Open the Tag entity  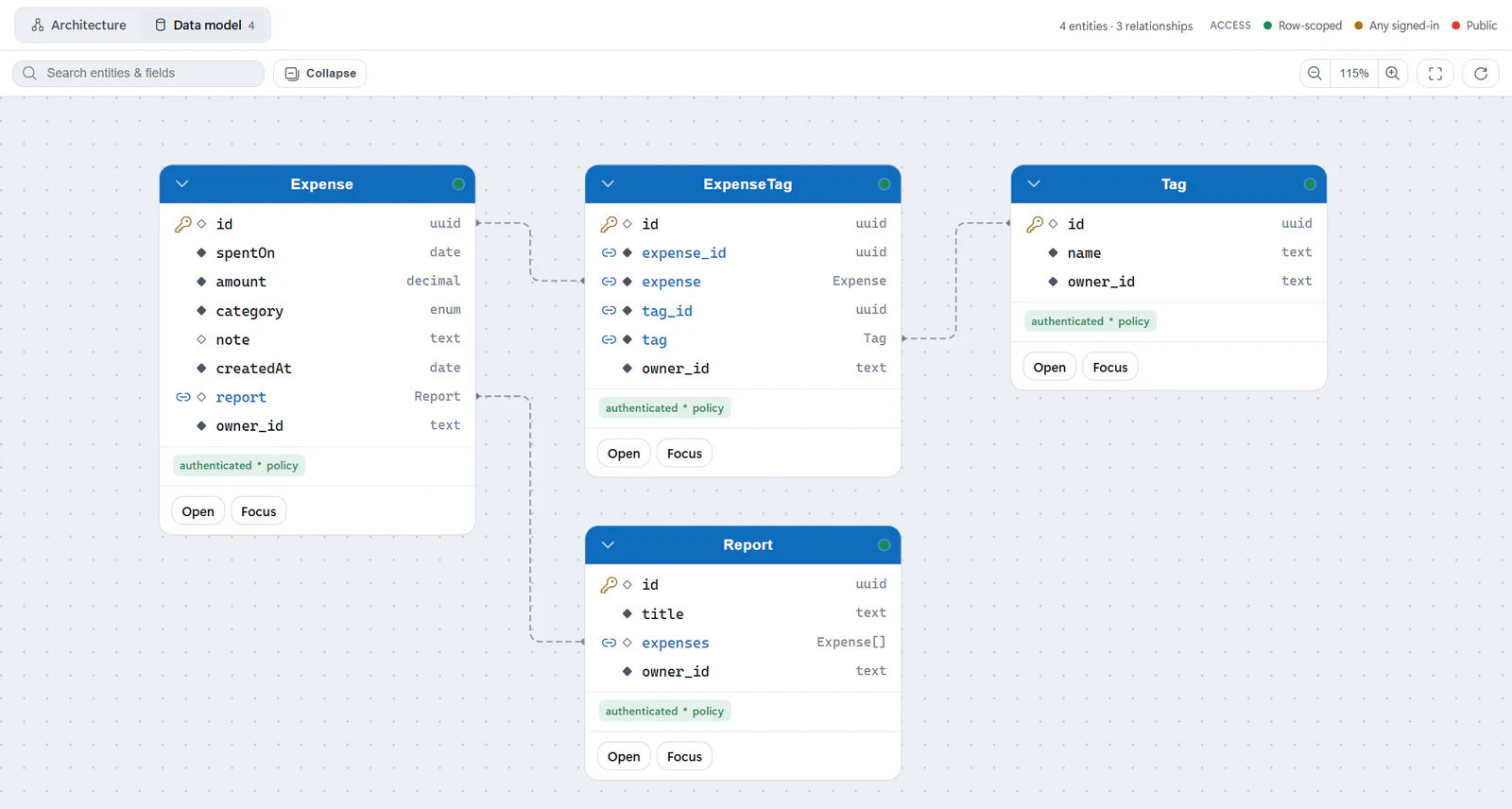click(x=1050, y=368)
